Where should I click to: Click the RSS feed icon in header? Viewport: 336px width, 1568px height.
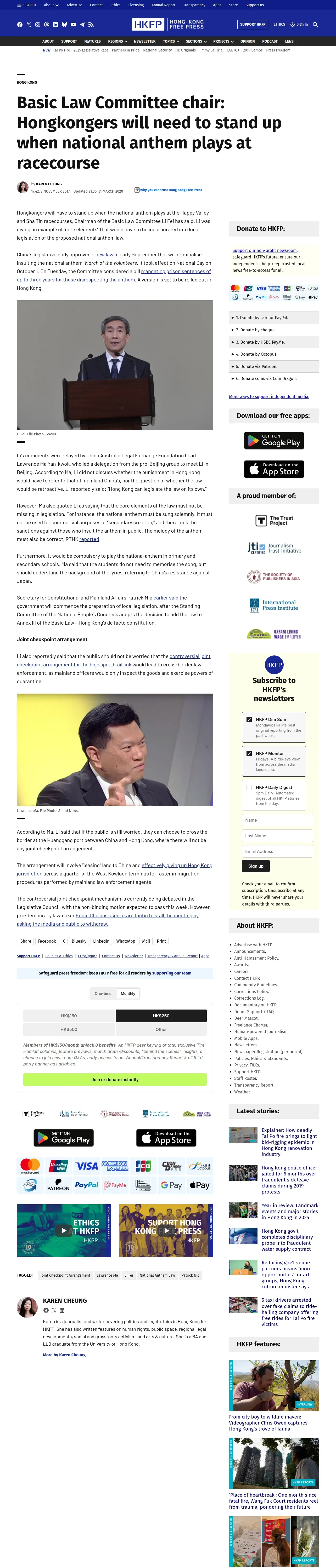pyautogui.click(x=91, y=25)
